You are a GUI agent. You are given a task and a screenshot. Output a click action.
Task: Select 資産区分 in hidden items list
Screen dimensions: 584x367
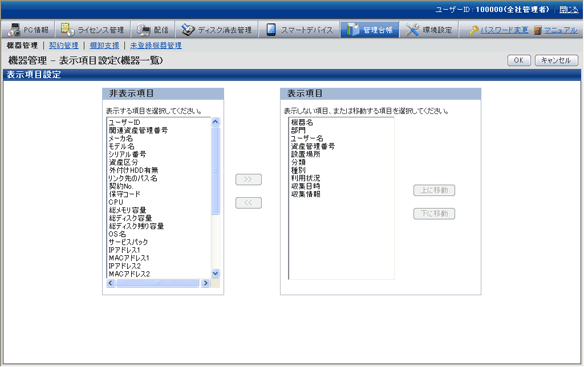123,162
